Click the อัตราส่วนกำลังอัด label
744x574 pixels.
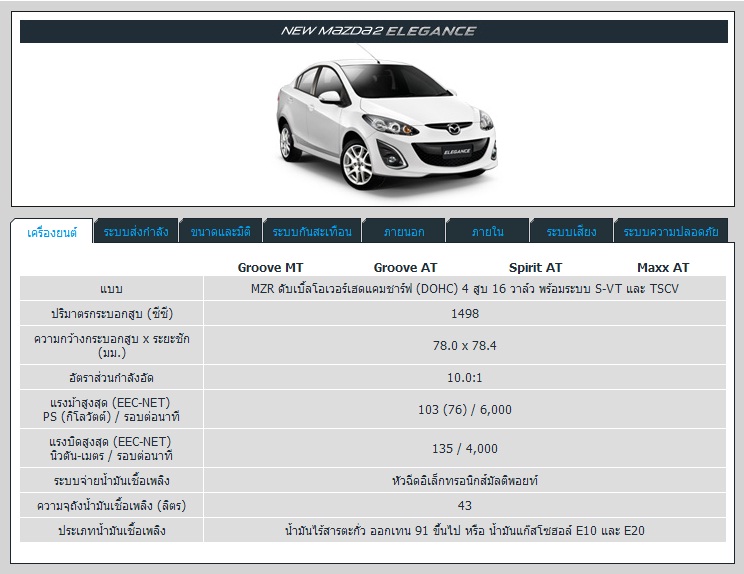point(112,378)
